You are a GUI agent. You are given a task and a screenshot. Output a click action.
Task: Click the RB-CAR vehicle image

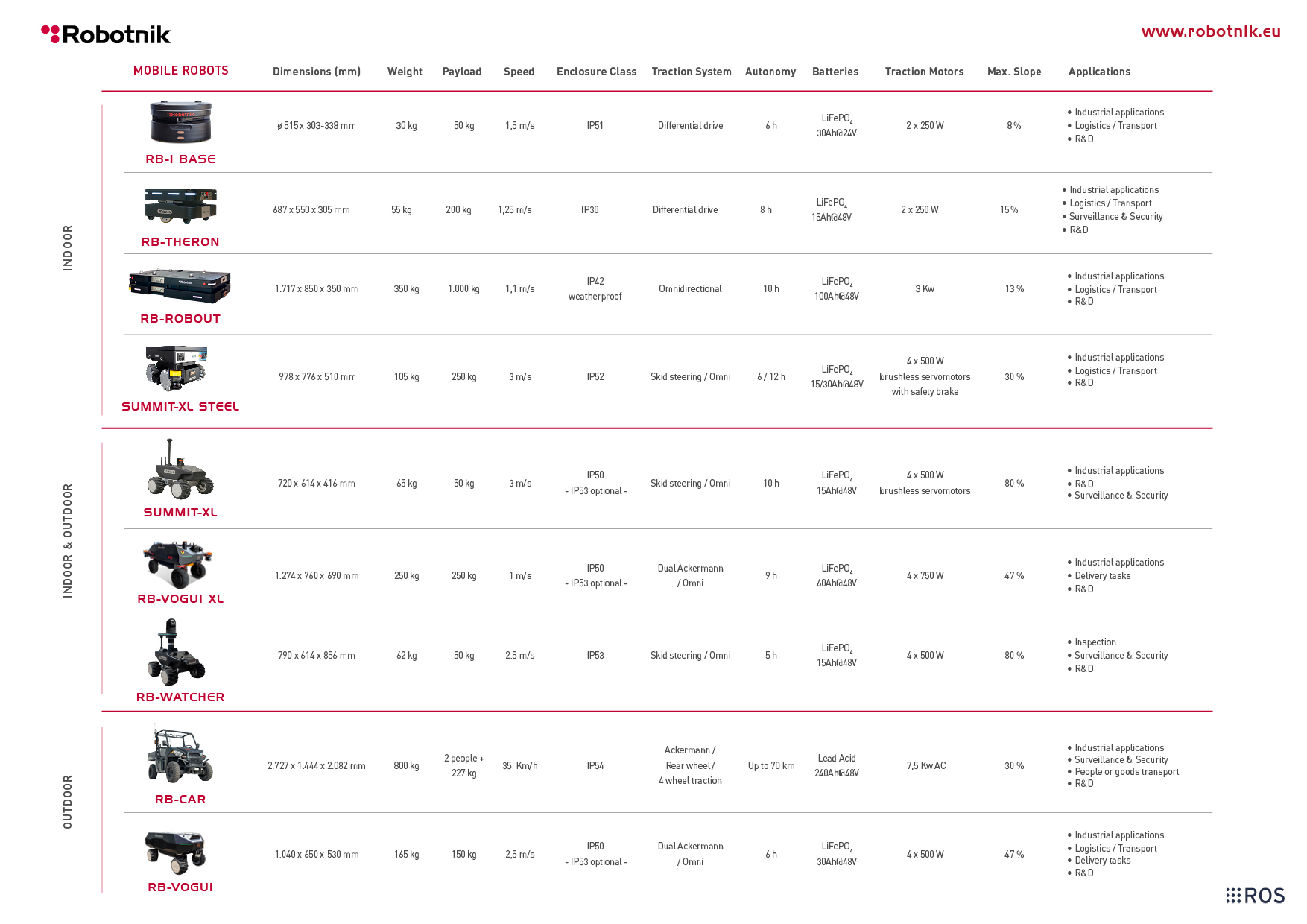[x=180, y=753]
